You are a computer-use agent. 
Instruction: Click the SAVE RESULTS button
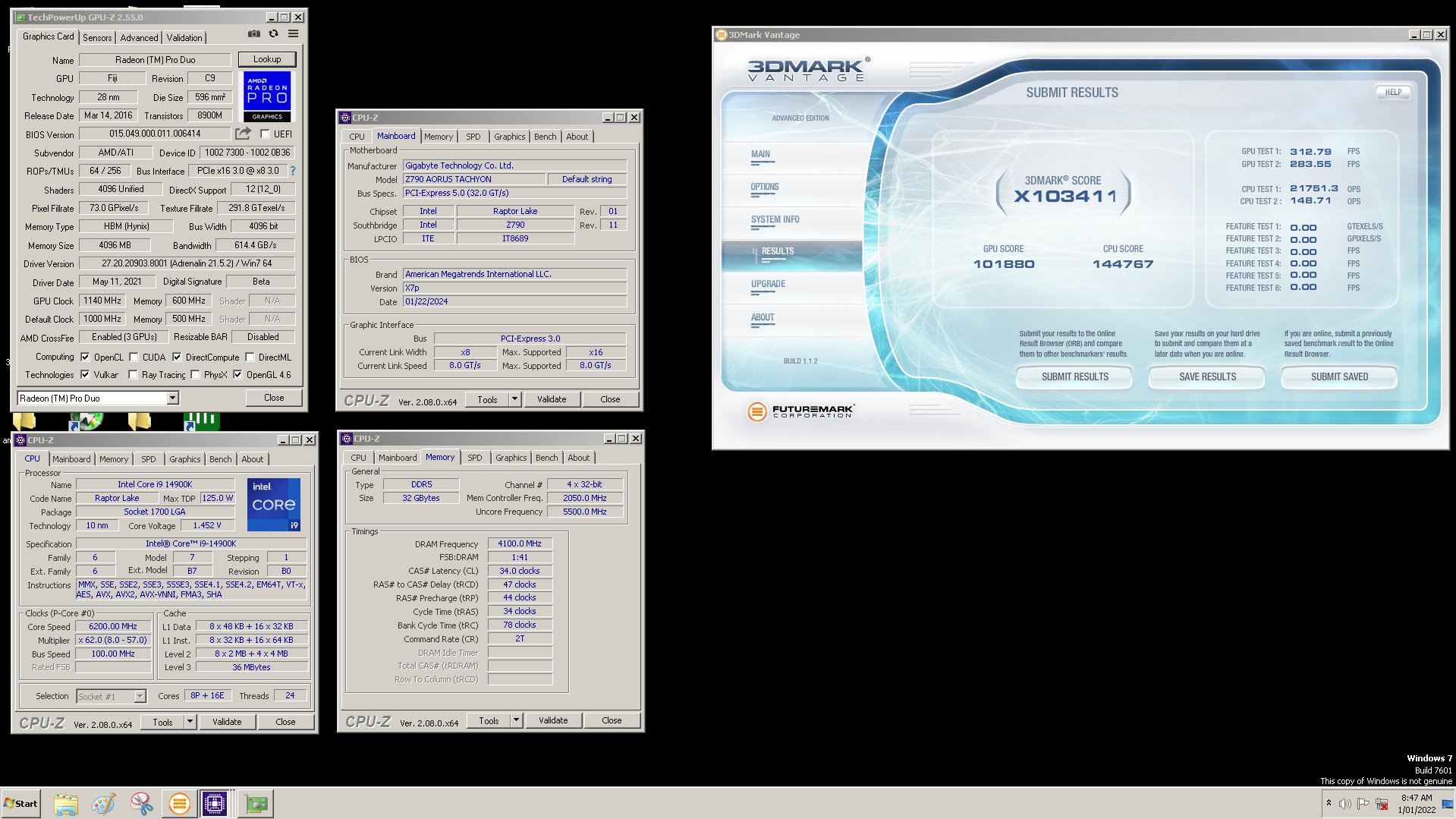point(1207,376)
